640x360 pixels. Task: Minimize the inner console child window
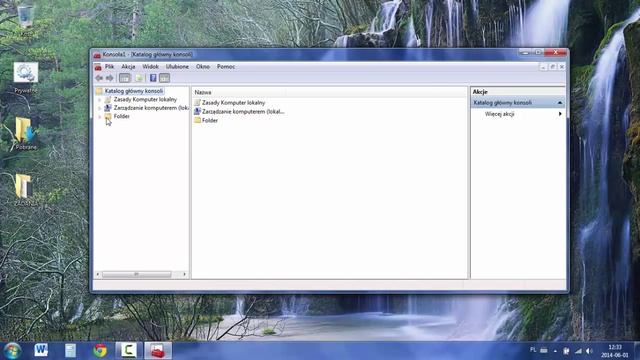[543, 67]
